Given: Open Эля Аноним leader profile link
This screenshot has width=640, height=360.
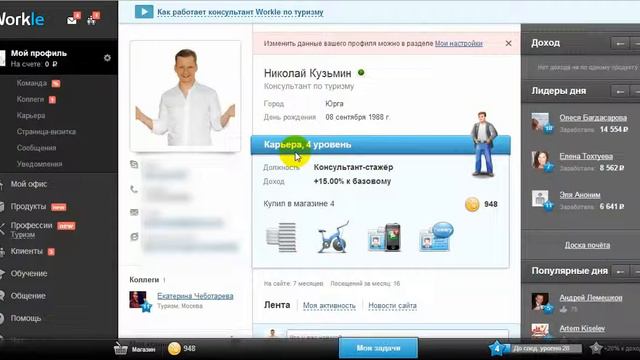Looking at the screenshot, I should 580,195.
